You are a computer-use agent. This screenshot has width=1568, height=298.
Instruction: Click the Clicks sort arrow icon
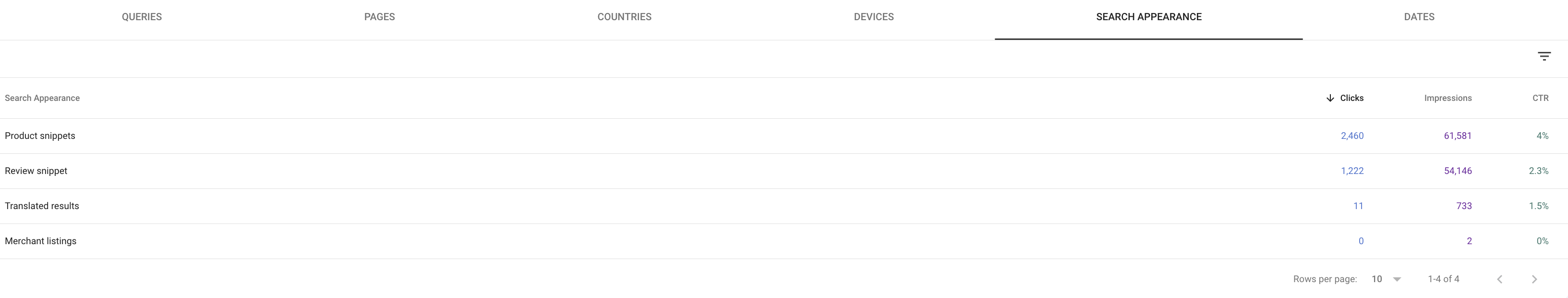click(1330, 98)
